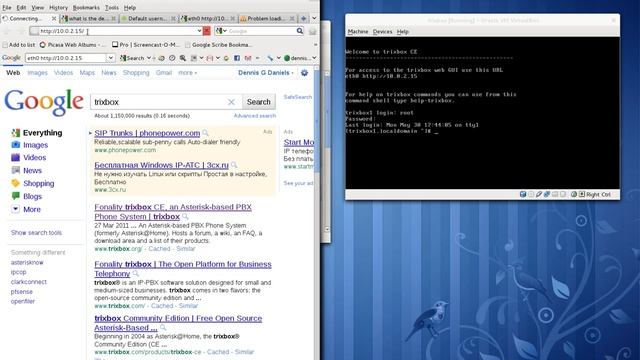This screenshot has height=360, width=640.
Task: Open 'Fonality trixbox CE, an Asterisk-based PBX' result
Action: pos(173,211)
